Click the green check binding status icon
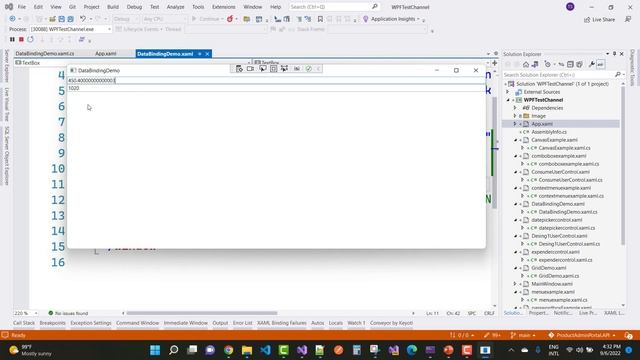Image resolution: width=640 pixels, height=360 pixels. tap(309, 69)
